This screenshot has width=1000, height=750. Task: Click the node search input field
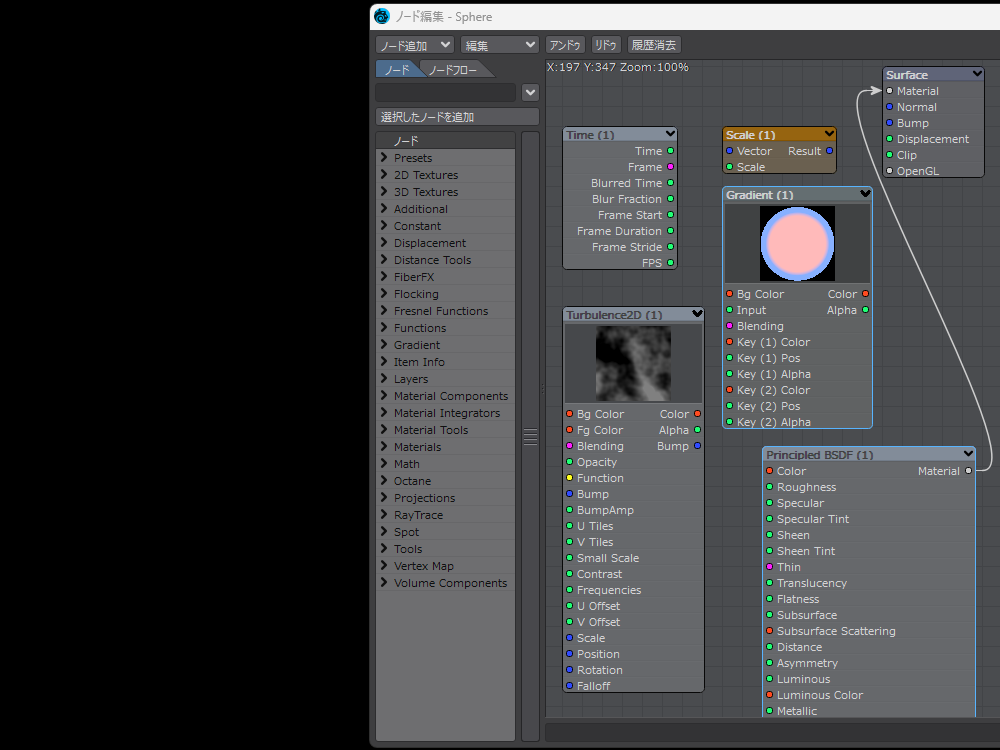click(x=446, y=92)
